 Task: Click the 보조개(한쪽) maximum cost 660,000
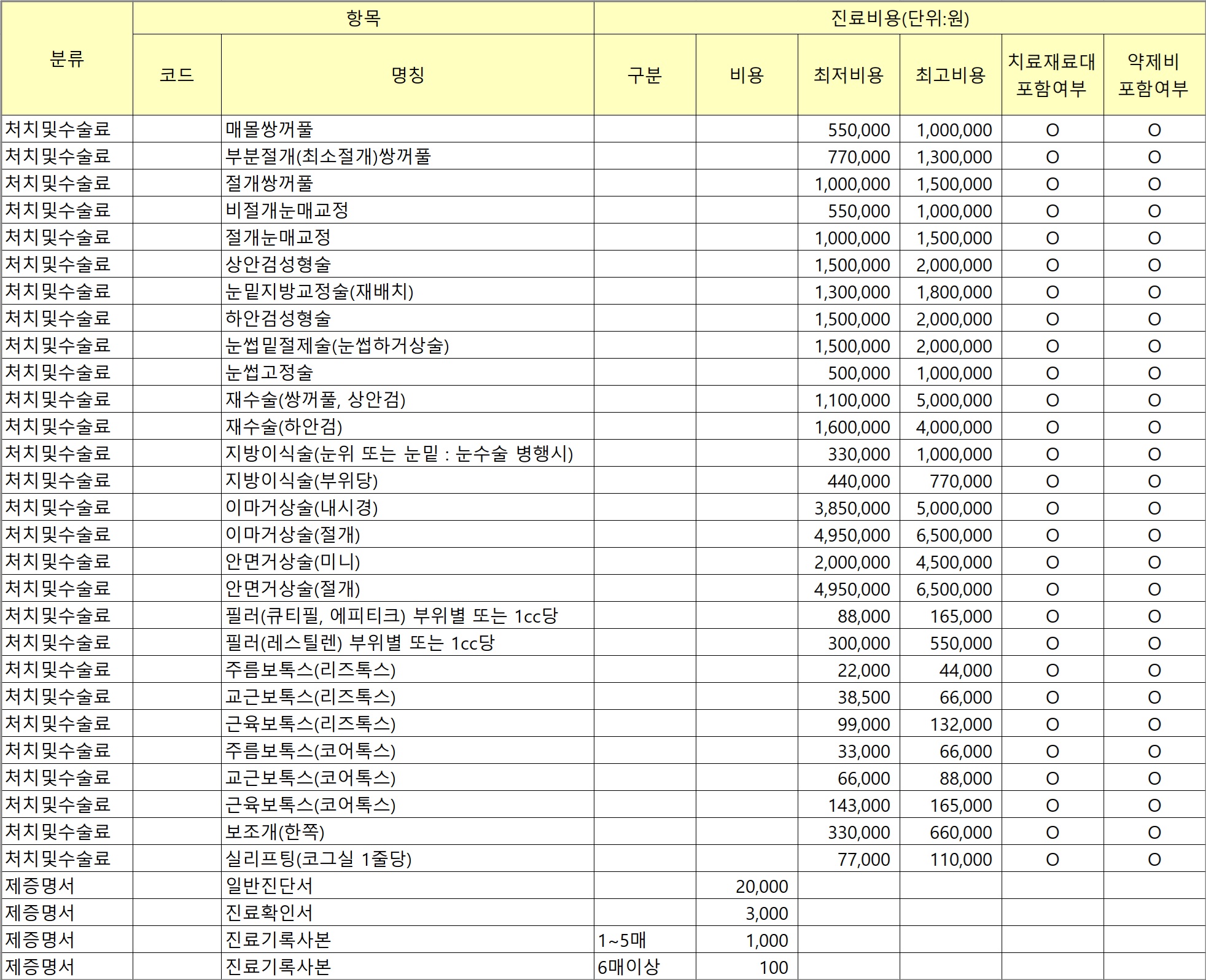pos(951,832)
